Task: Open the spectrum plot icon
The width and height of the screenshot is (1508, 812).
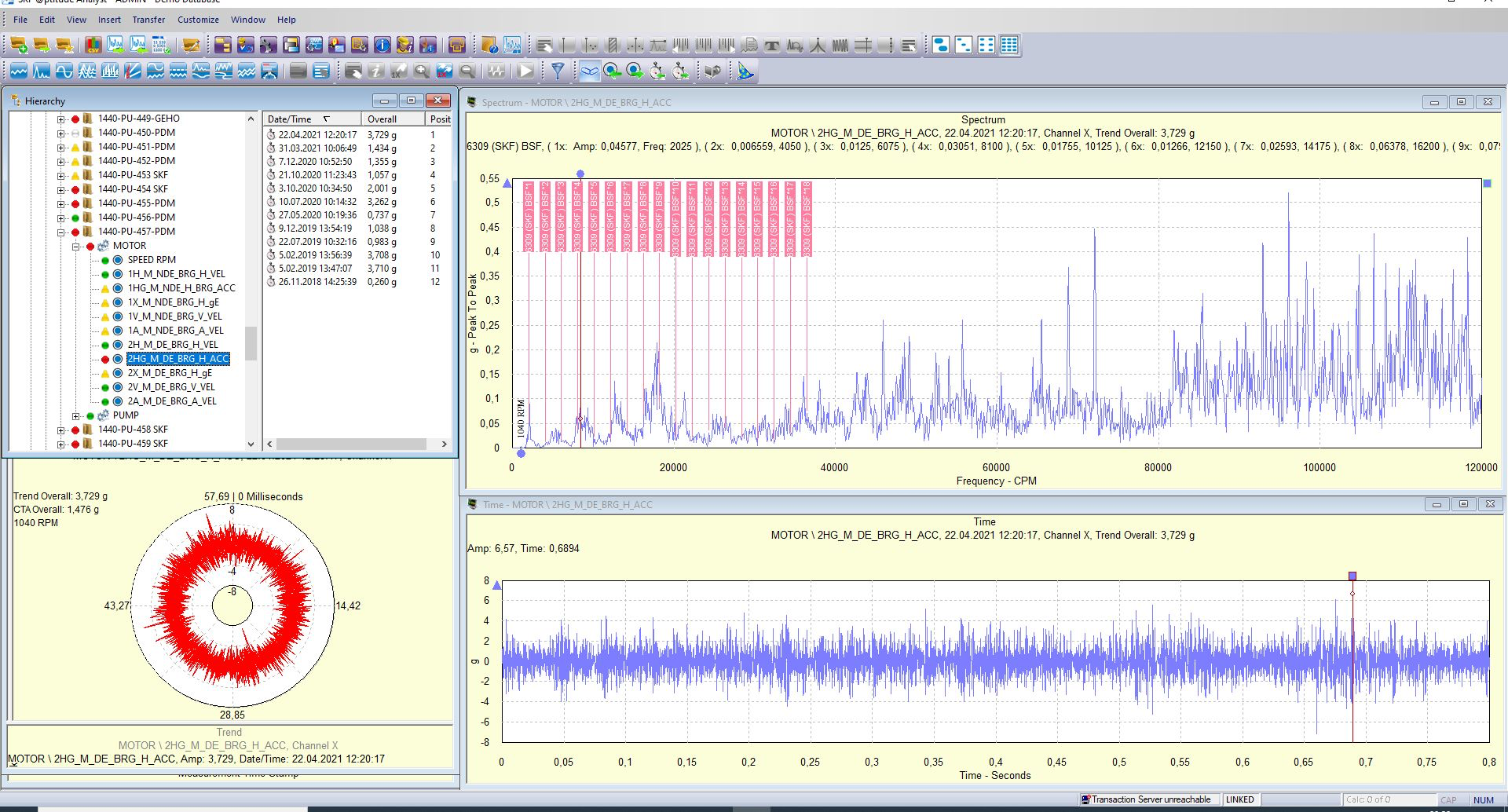Action: [42, 71]
